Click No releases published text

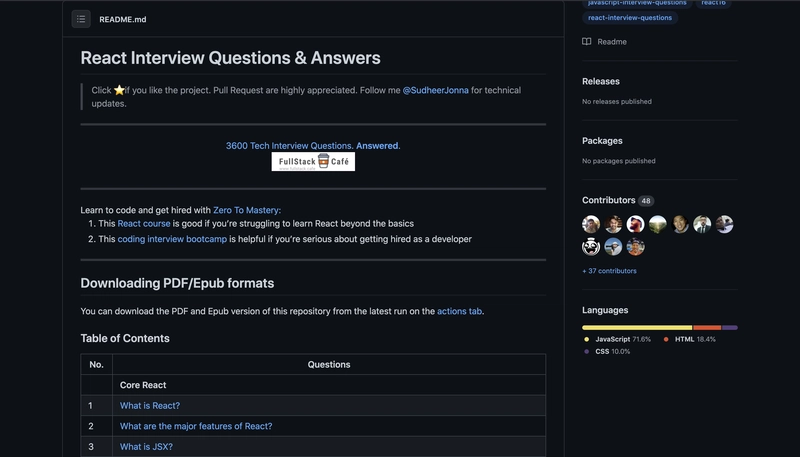point(617,101)
